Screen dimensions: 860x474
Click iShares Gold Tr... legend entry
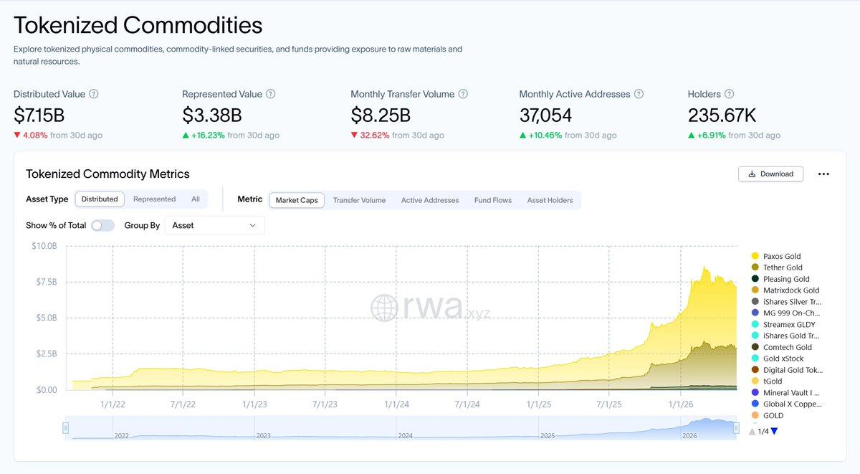(x=786, y=336)
